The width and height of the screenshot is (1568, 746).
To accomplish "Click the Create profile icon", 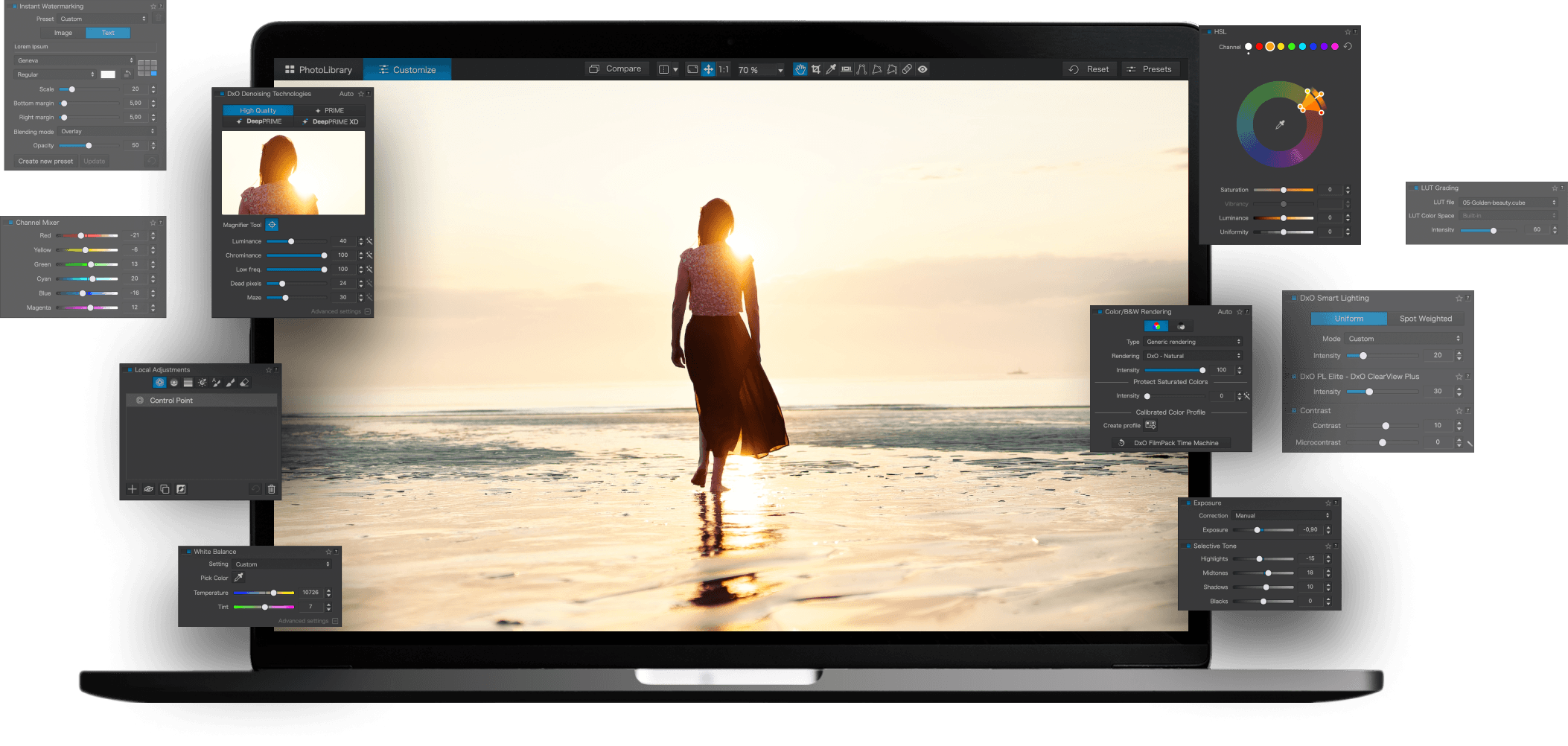I will (1150, 425).
